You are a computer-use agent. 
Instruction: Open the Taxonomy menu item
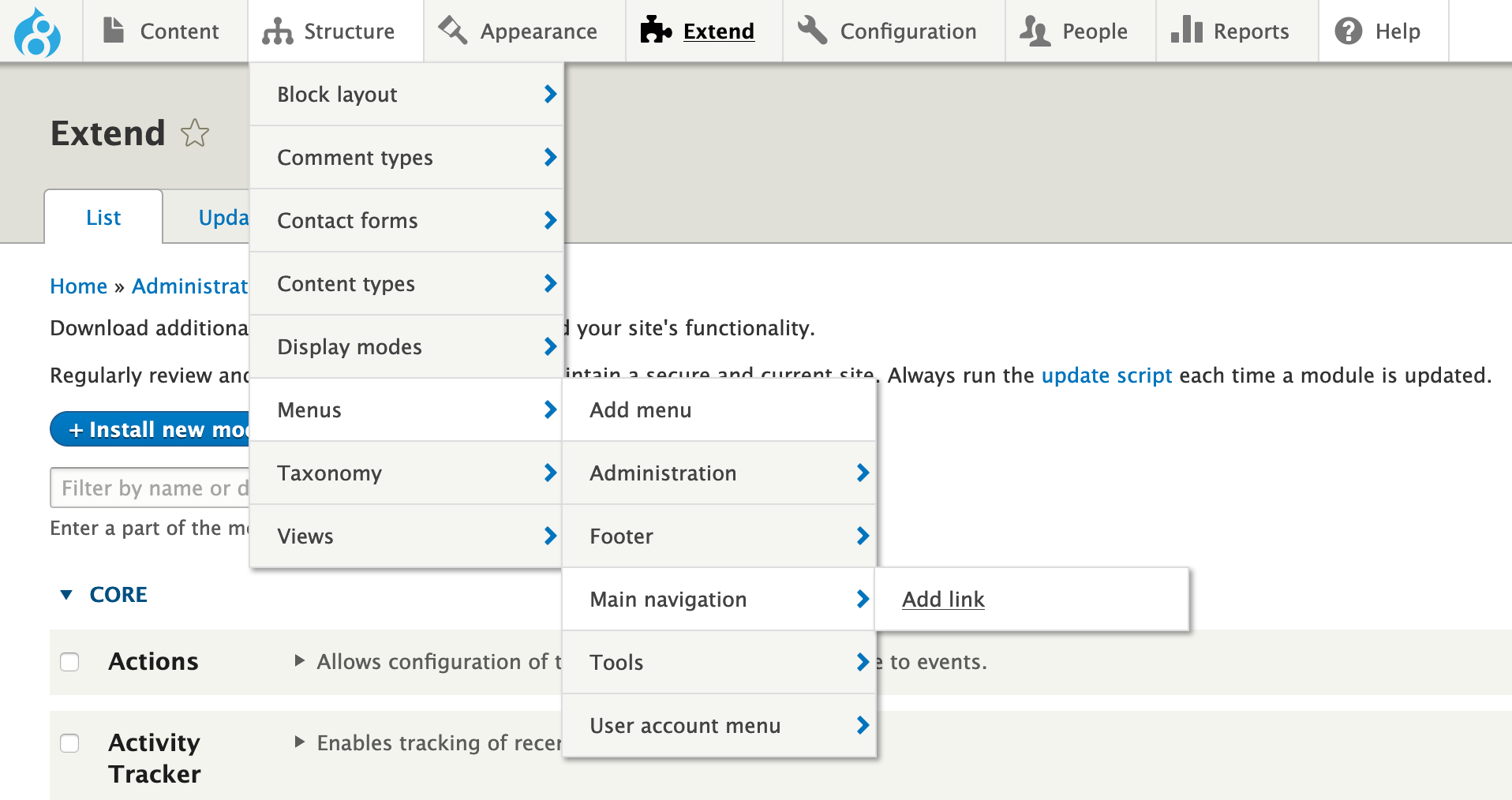pos(406,473)
